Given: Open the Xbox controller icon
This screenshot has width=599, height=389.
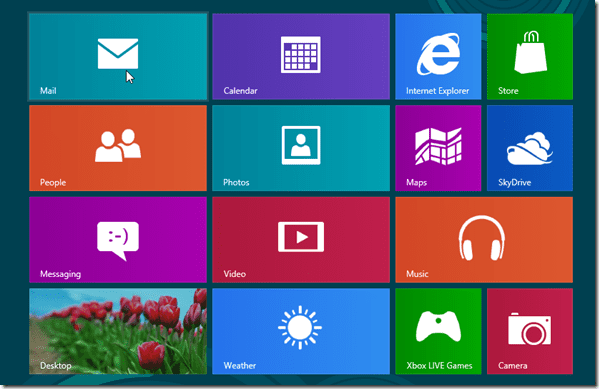Looking at the screenshot, I should 438,326.
